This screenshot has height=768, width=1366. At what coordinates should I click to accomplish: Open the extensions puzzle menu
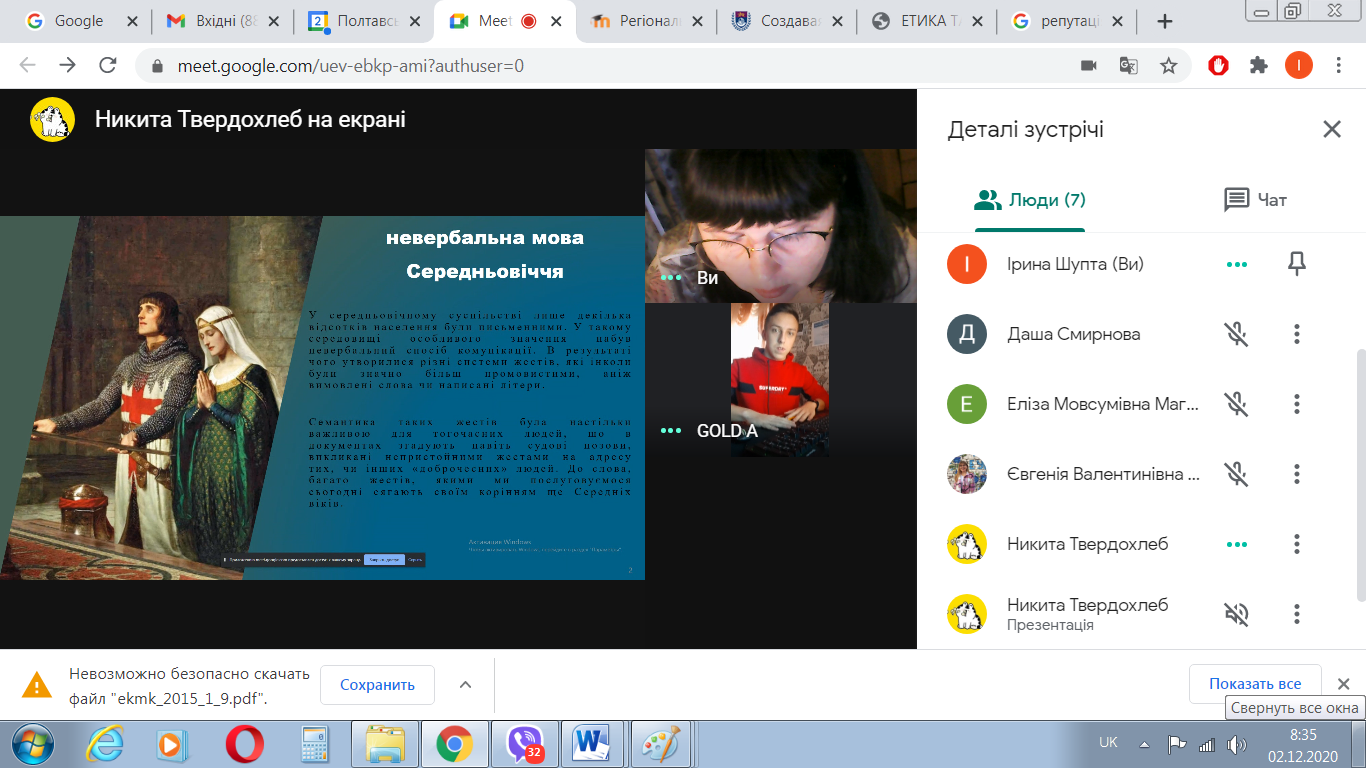pos(1259,65)
